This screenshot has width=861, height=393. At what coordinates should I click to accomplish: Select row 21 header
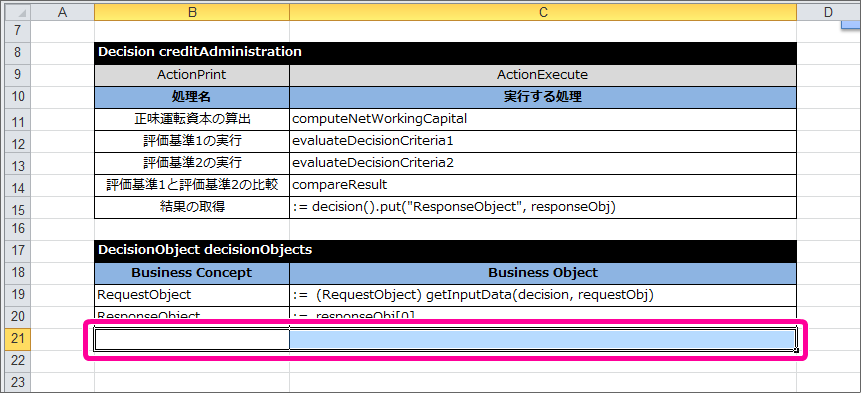click(18, 339)
